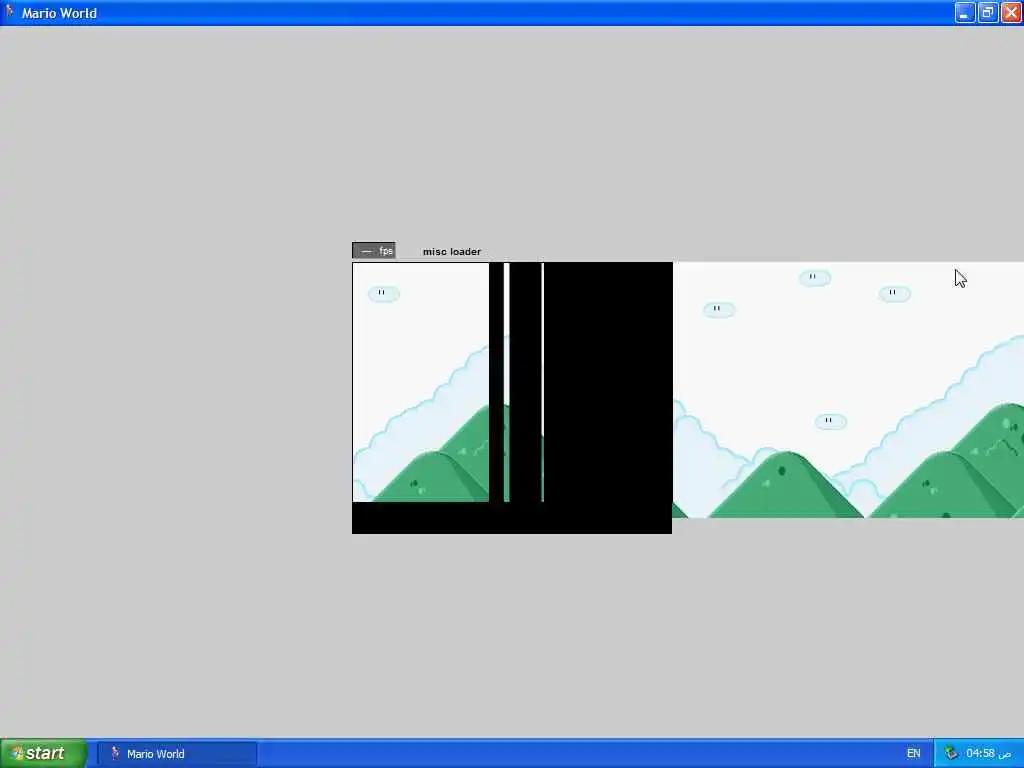Click the 04:58 taskbar clock
Viewport: 1024px width, 768px height.
click(988, 754)
